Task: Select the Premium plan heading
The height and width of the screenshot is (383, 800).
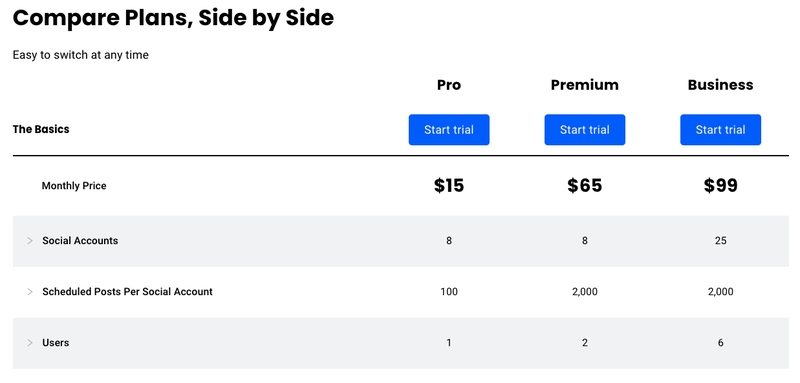Action: point(585,85)
